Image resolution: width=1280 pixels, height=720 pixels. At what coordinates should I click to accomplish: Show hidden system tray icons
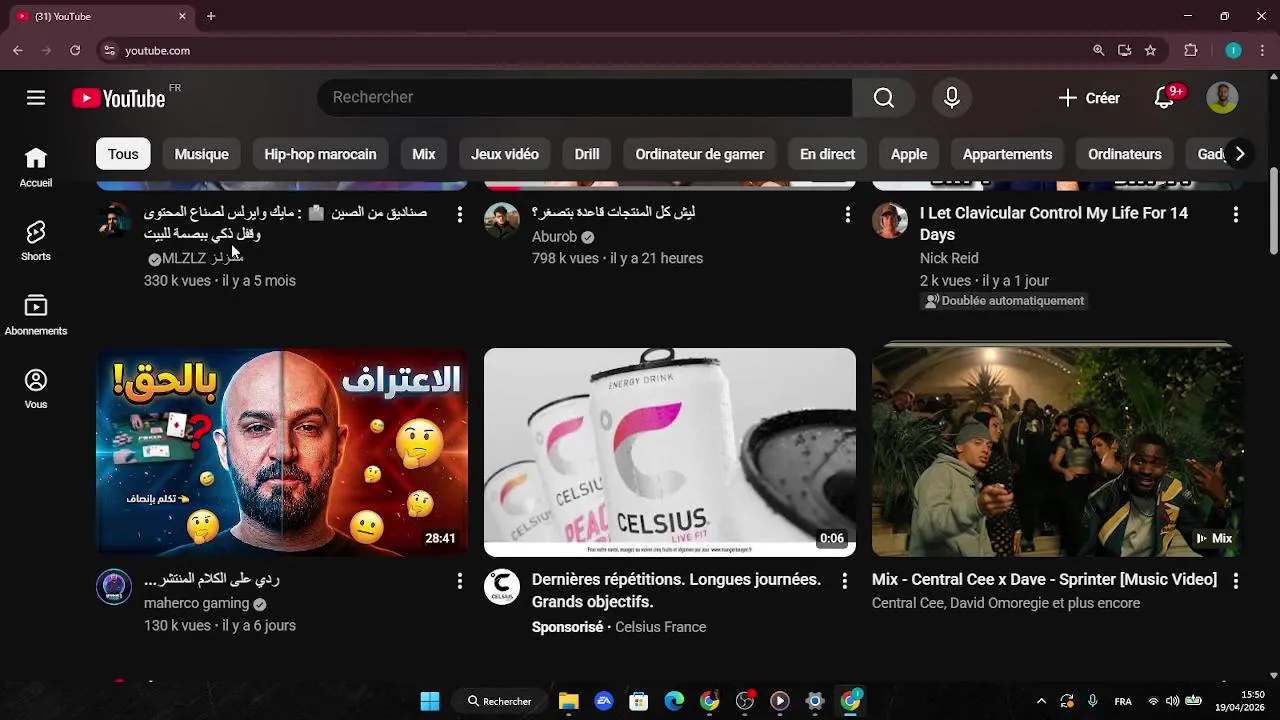click(x=1041, y=701)
